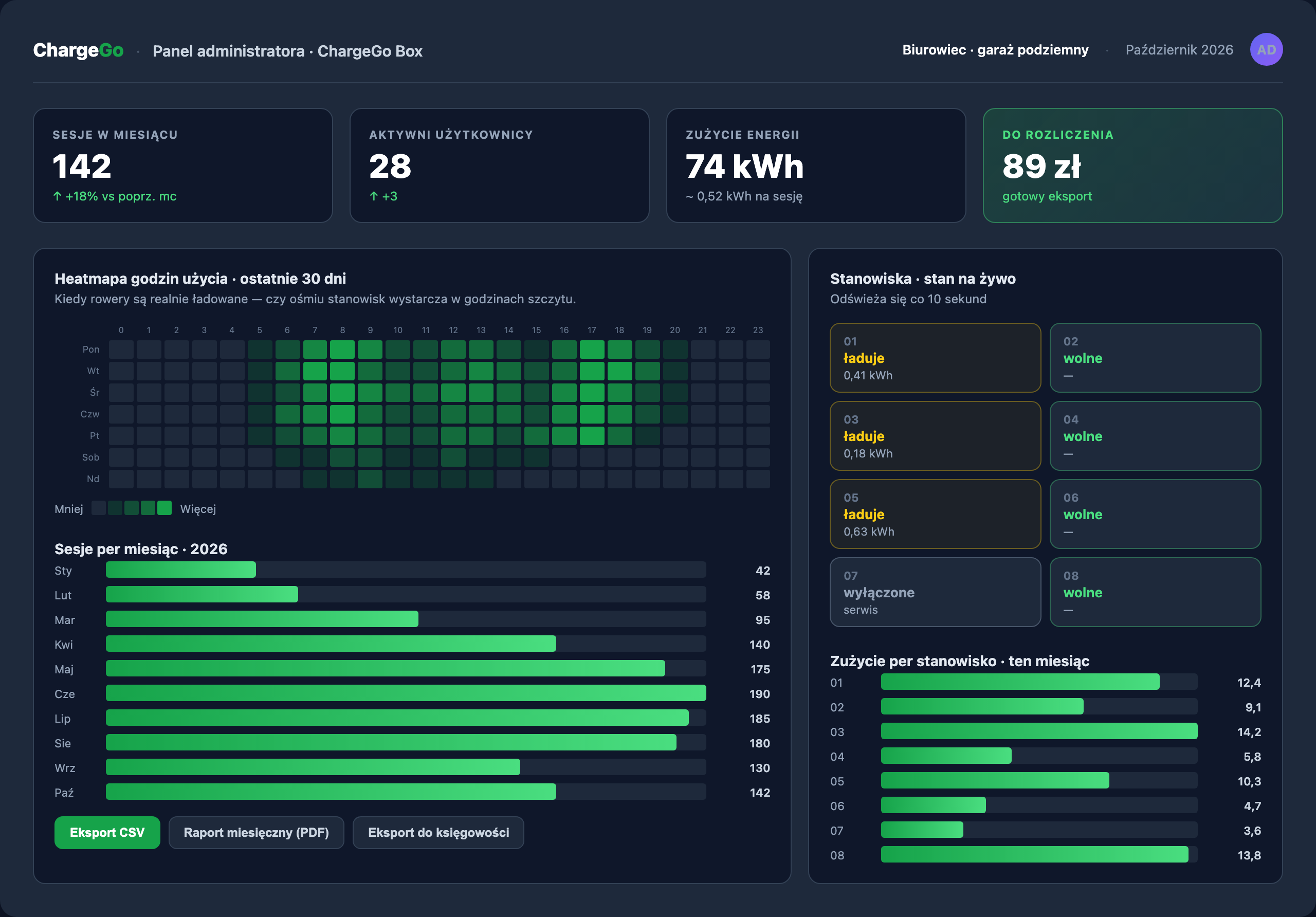The image size is (1316, 917).
Task: Click value 190 for Cze
Action: click(759, 693)
